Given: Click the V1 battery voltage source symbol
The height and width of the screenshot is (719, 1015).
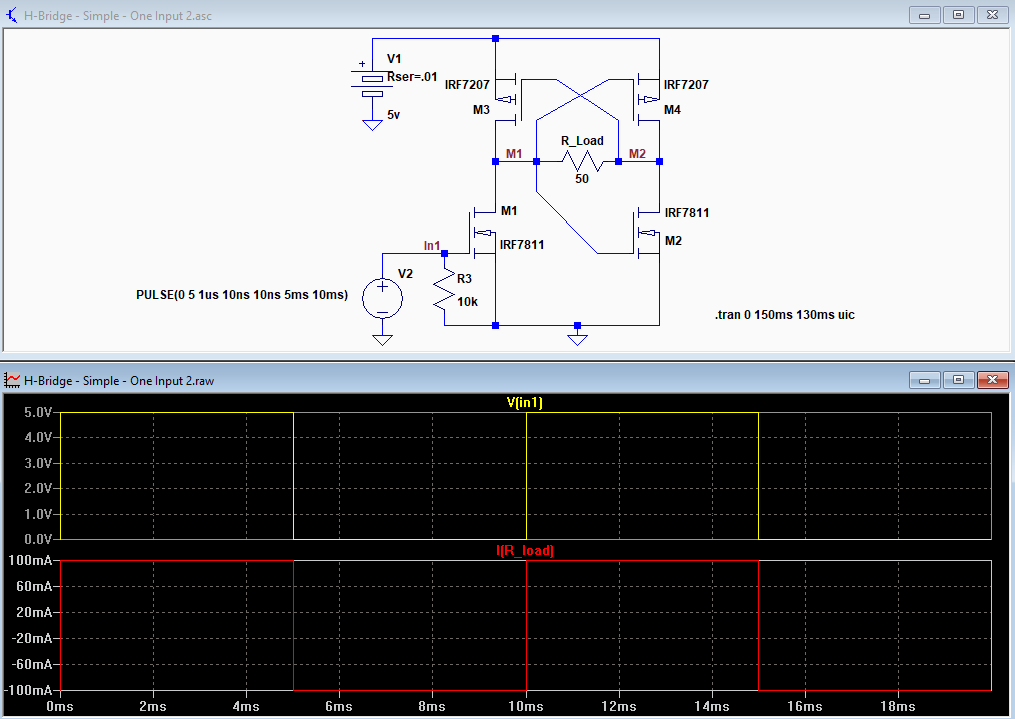Looking at the screenshot, I should pos(372,84).
